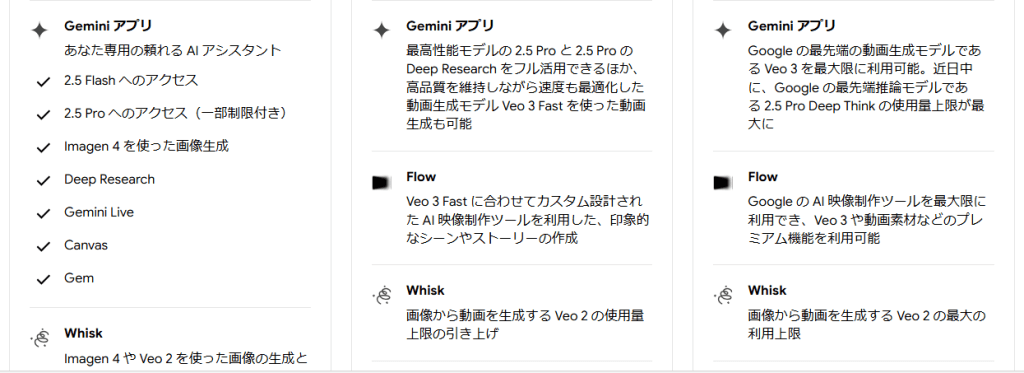Click the checkmark beside Gemini Live
The height and width of the screenshot is (373, 1024).
(43, 214)
